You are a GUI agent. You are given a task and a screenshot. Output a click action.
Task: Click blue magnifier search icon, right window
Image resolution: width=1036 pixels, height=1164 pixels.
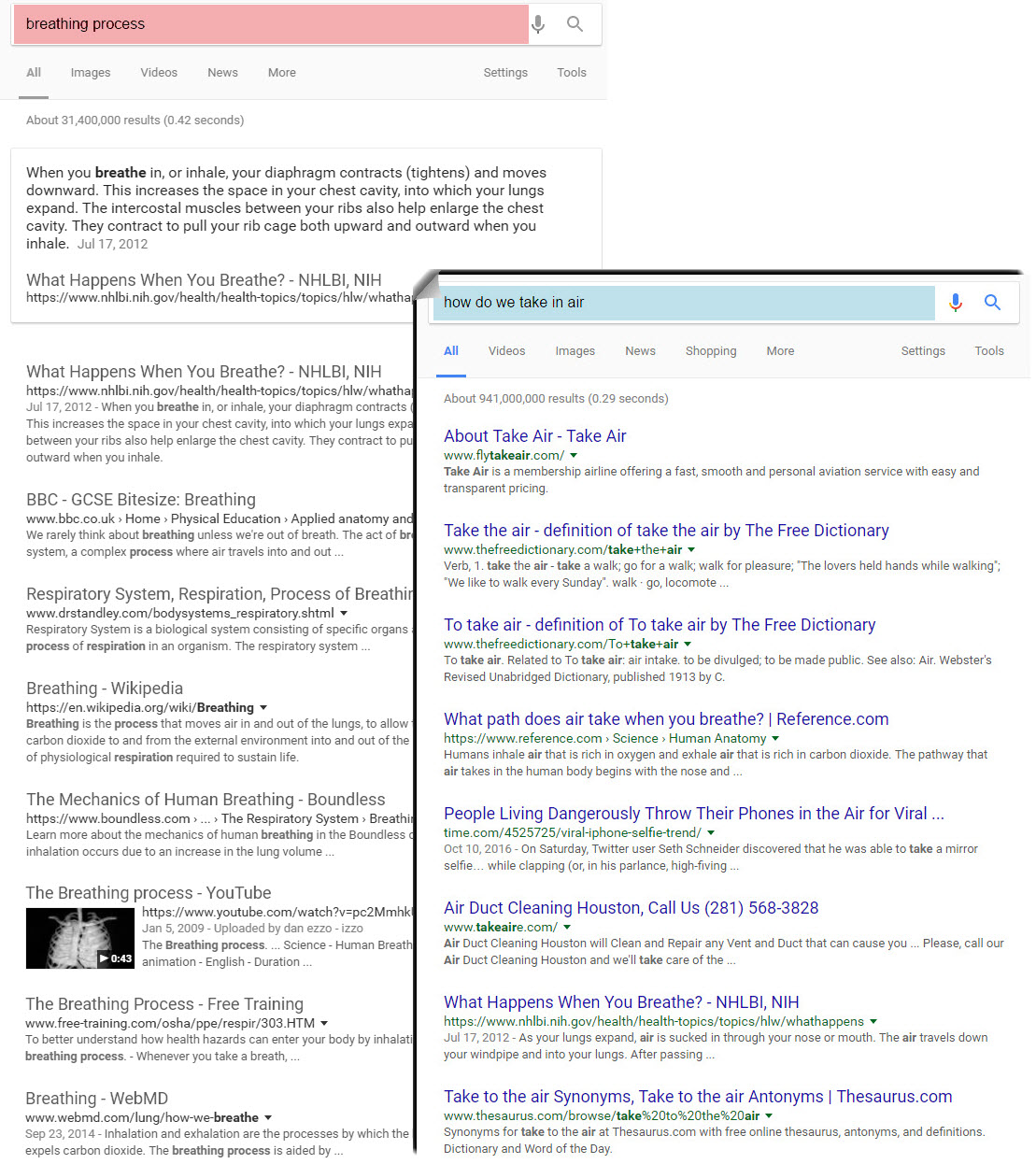[x=992, y=303]
